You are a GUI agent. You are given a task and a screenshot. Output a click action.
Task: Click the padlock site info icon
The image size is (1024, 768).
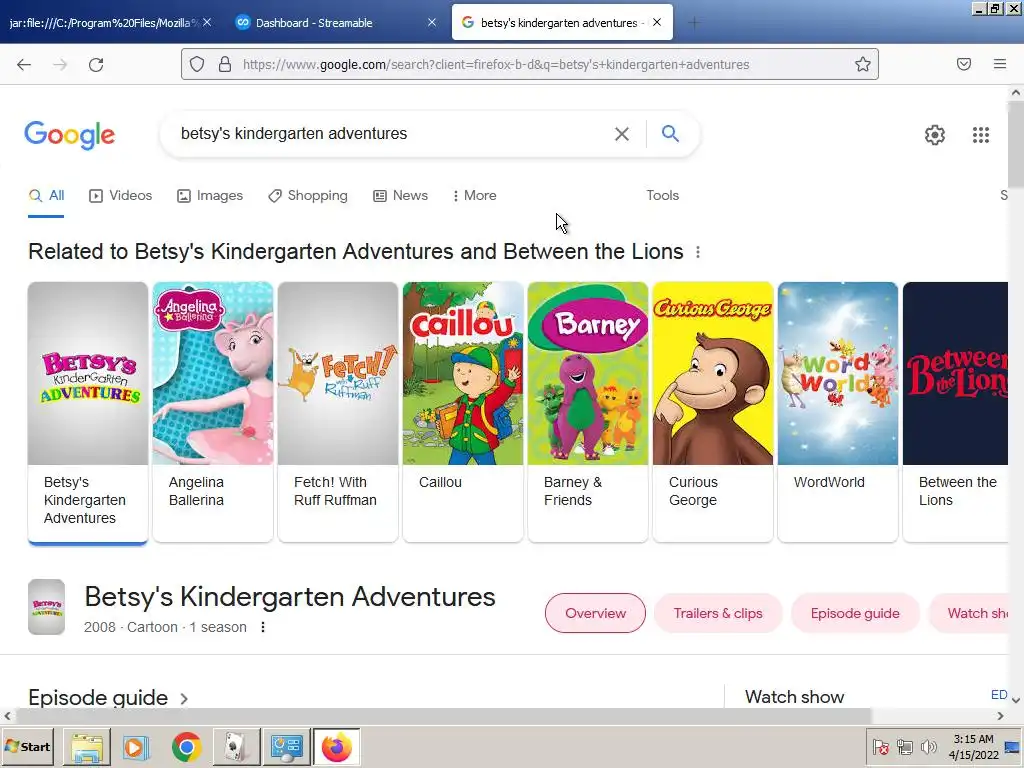[225, 64]
